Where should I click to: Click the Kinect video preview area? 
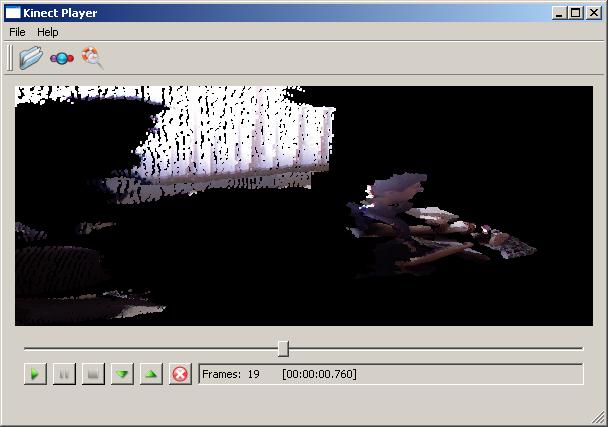[304, 206]
